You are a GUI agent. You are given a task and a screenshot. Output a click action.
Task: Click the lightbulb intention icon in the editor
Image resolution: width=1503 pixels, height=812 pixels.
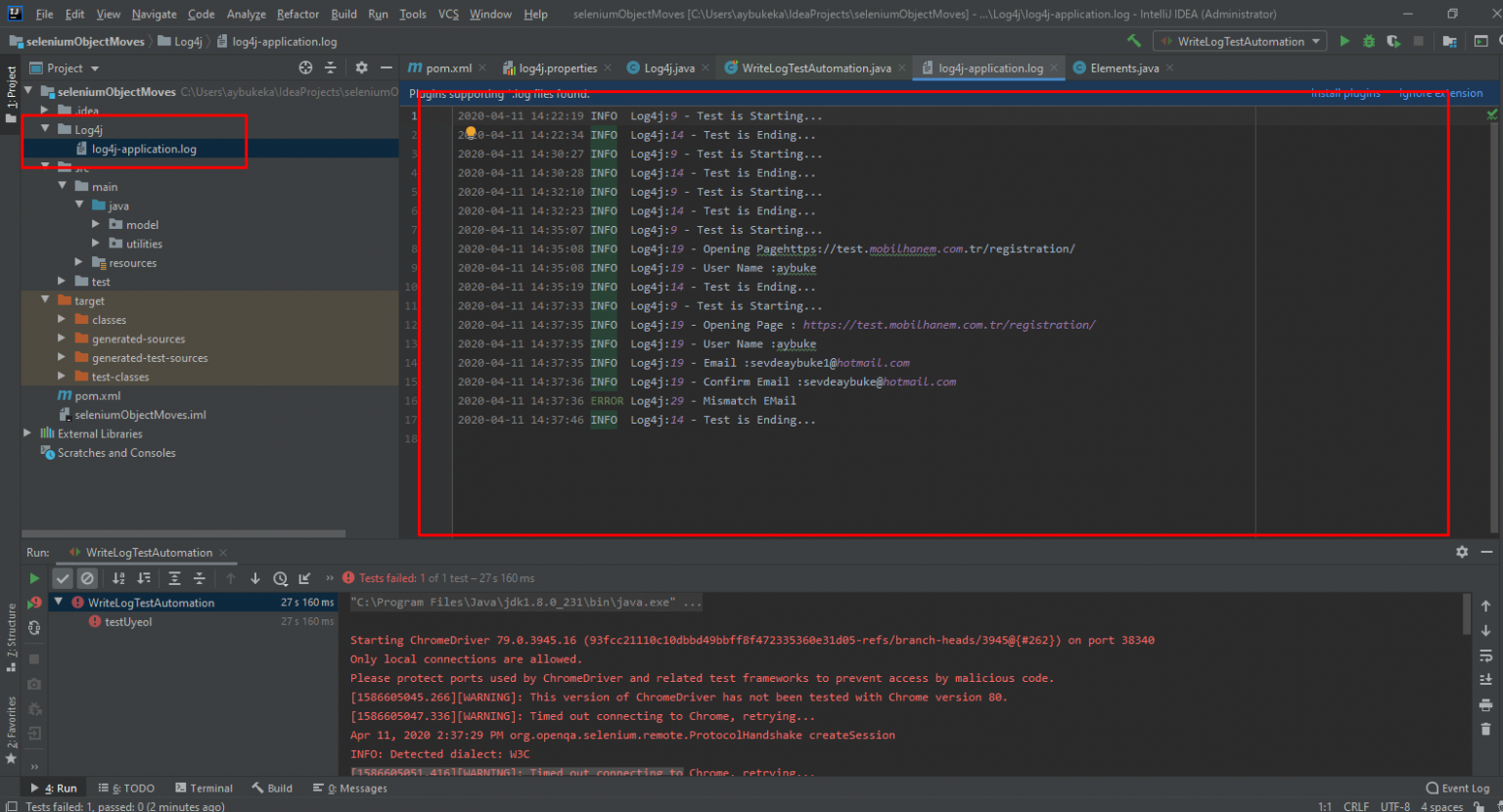pos(471,133)
